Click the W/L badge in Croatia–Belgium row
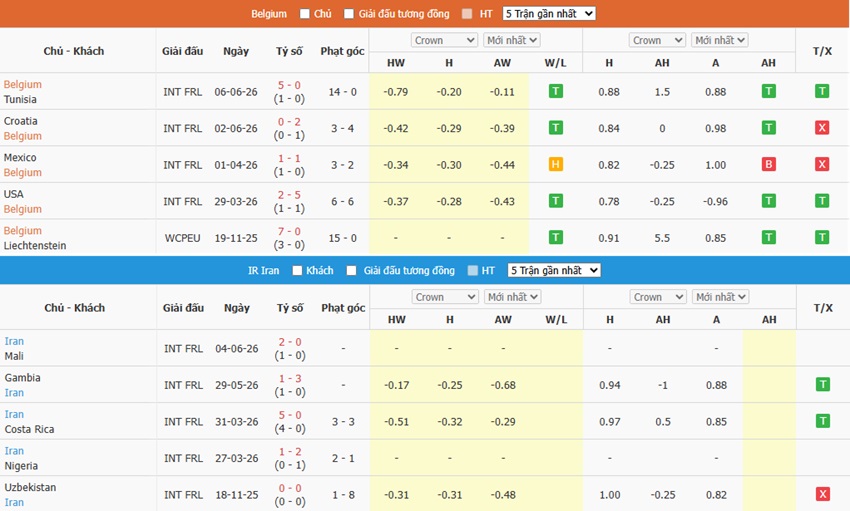850x511 pixels. coord(556,128)
